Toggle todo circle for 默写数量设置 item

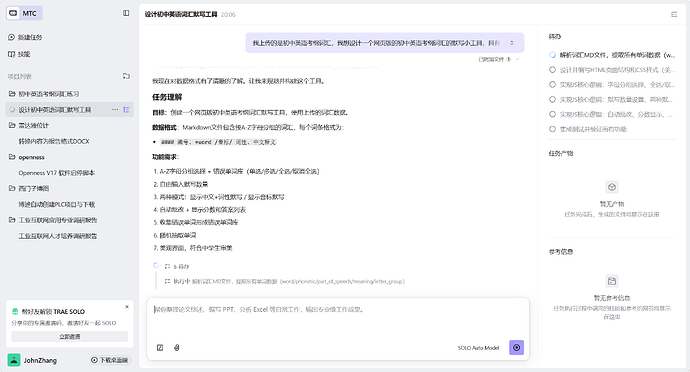point(552,99)
